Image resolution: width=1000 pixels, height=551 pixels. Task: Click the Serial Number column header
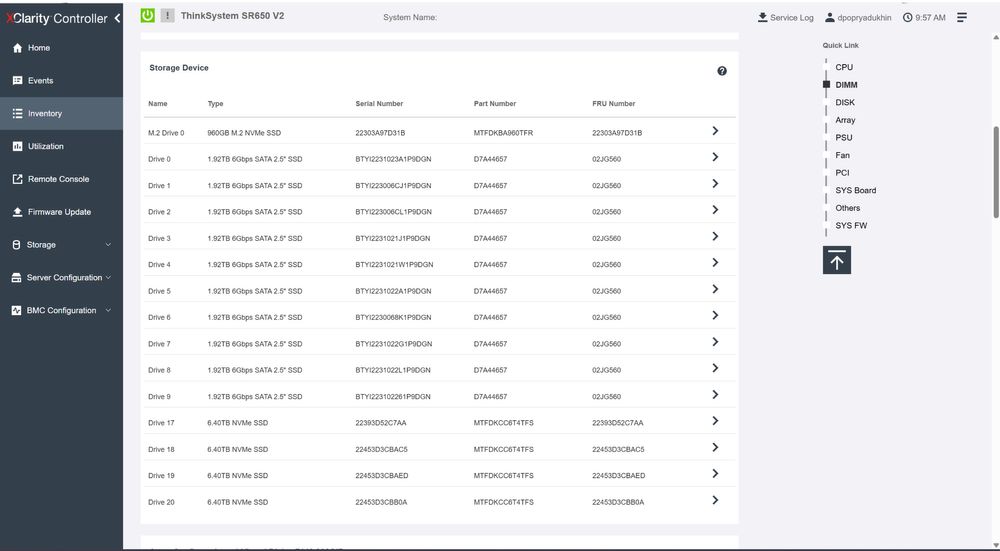tap(379, 103)
